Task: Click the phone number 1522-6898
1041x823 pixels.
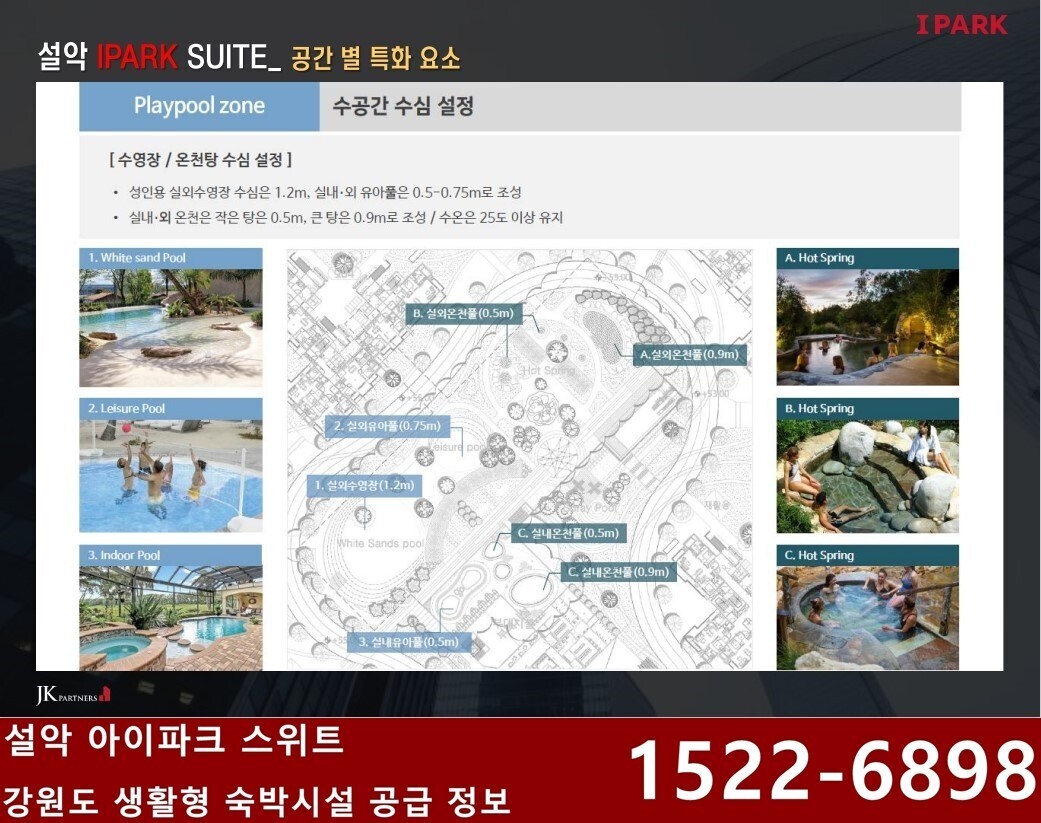Action: pyautogui.click(x=832, y=770)
